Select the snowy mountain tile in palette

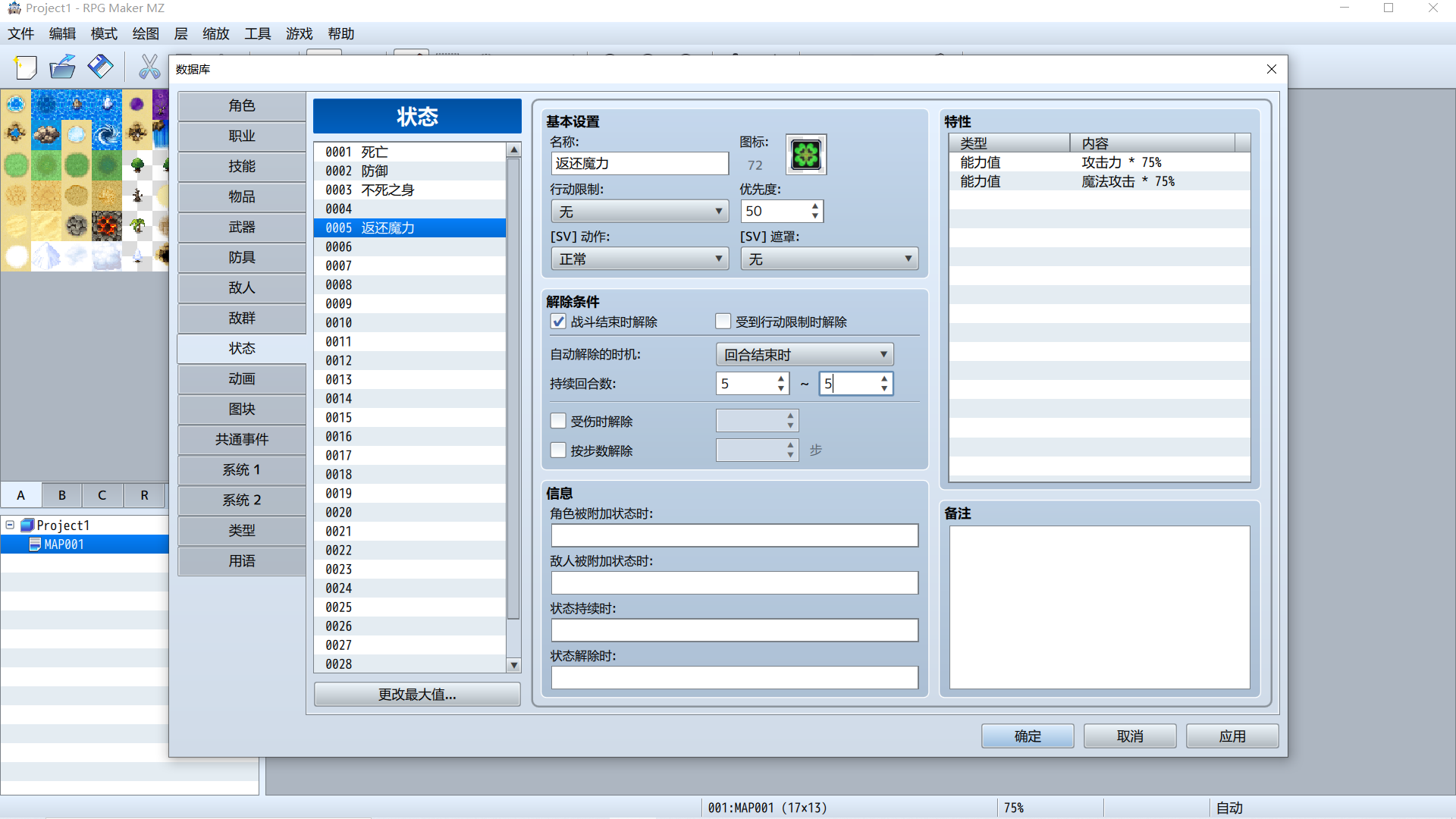tap(46, 256)
